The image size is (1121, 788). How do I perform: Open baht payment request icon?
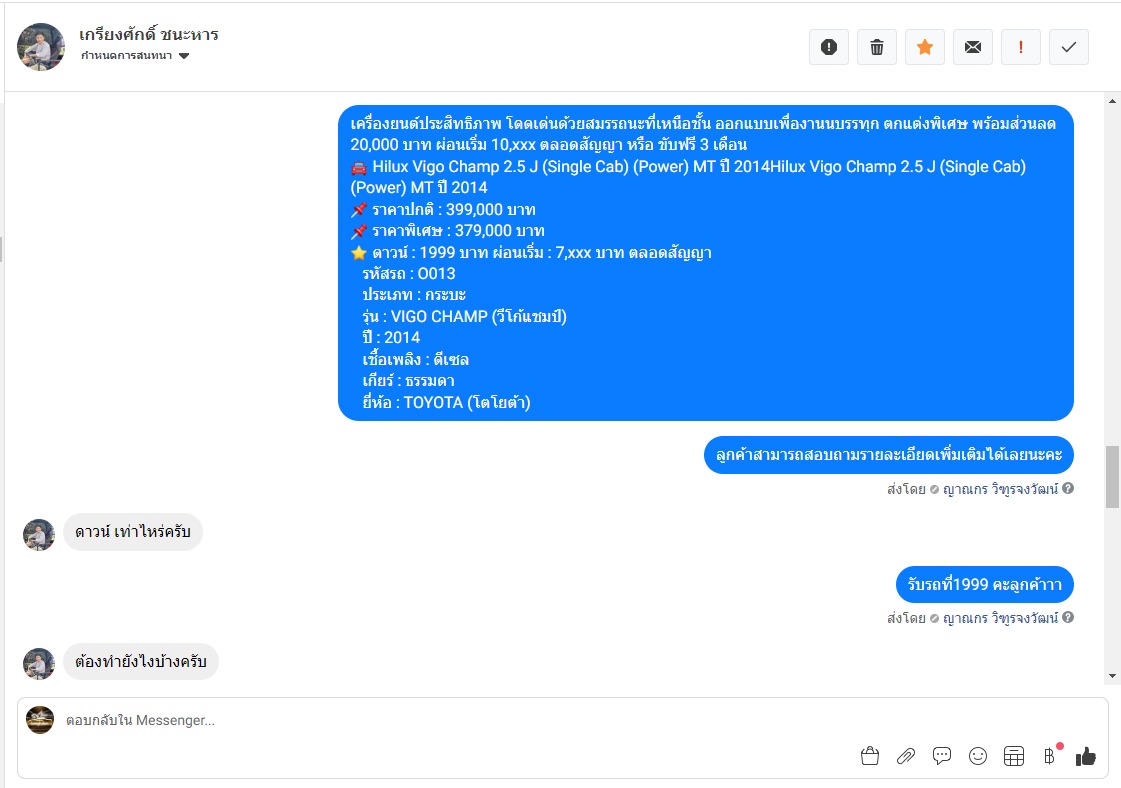click(1050, 756)
